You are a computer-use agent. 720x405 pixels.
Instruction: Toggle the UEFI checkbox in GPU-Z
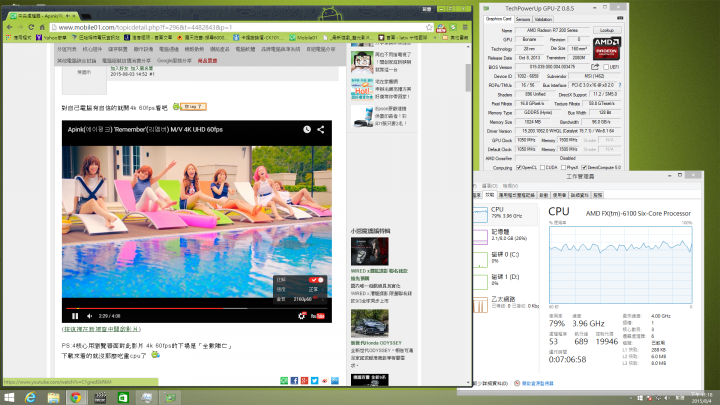(606, 67)
